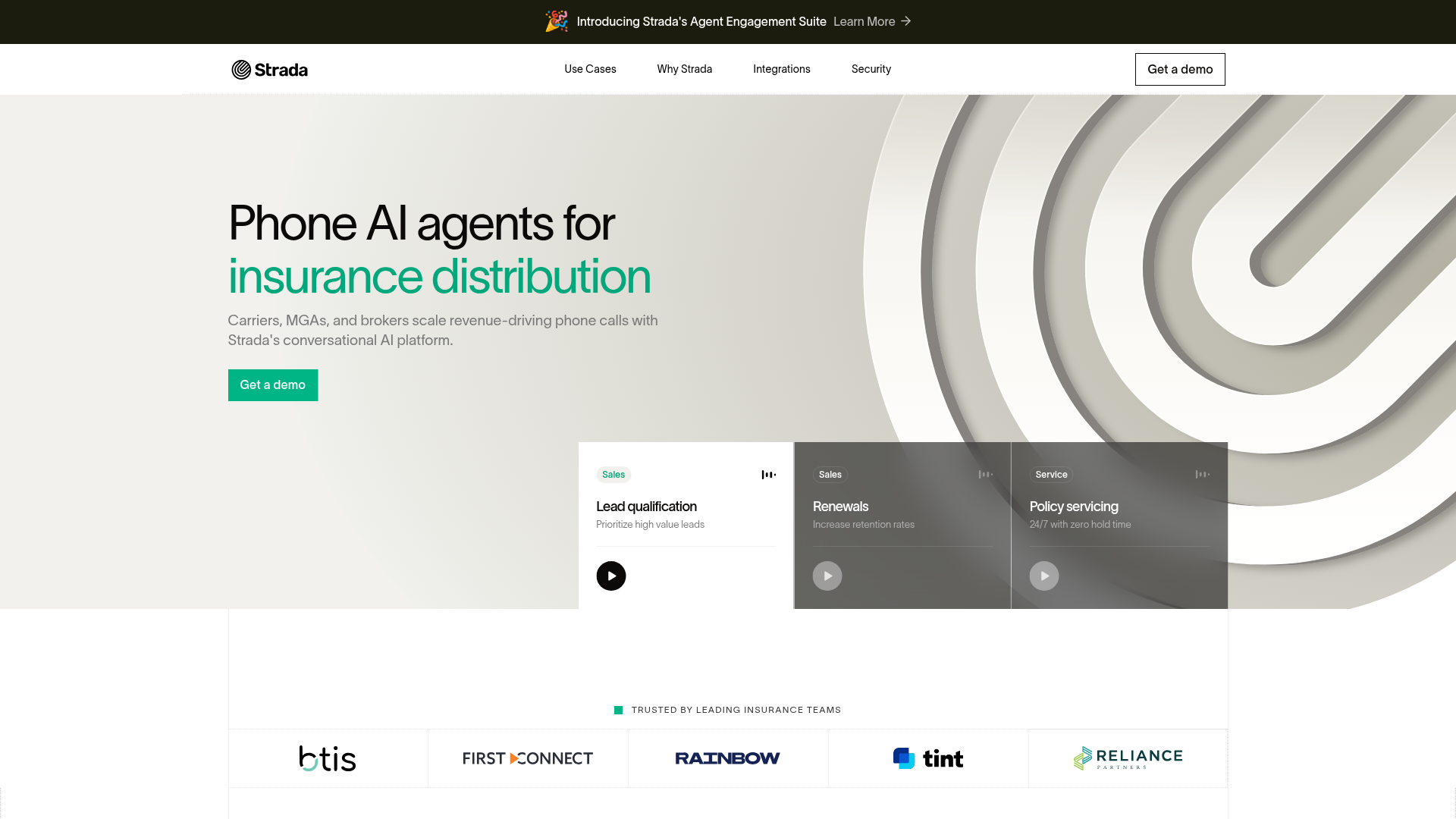The width and height of the screenshot is (1456, 819).
Task: Play the Lead qualification audio sample
Action: coord(610,576)
